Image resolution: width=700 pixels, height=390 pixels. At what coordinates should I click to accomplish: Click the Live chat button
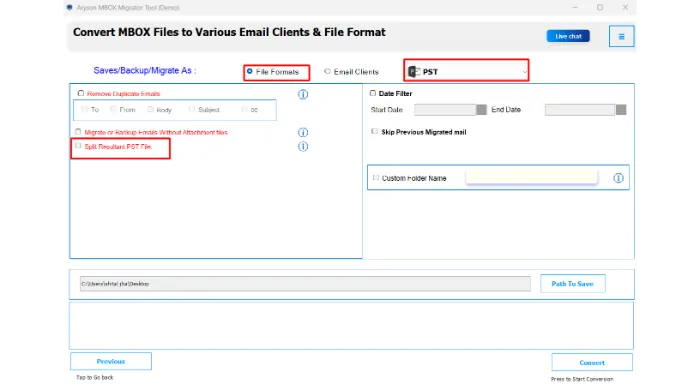[x=568, y=36]
